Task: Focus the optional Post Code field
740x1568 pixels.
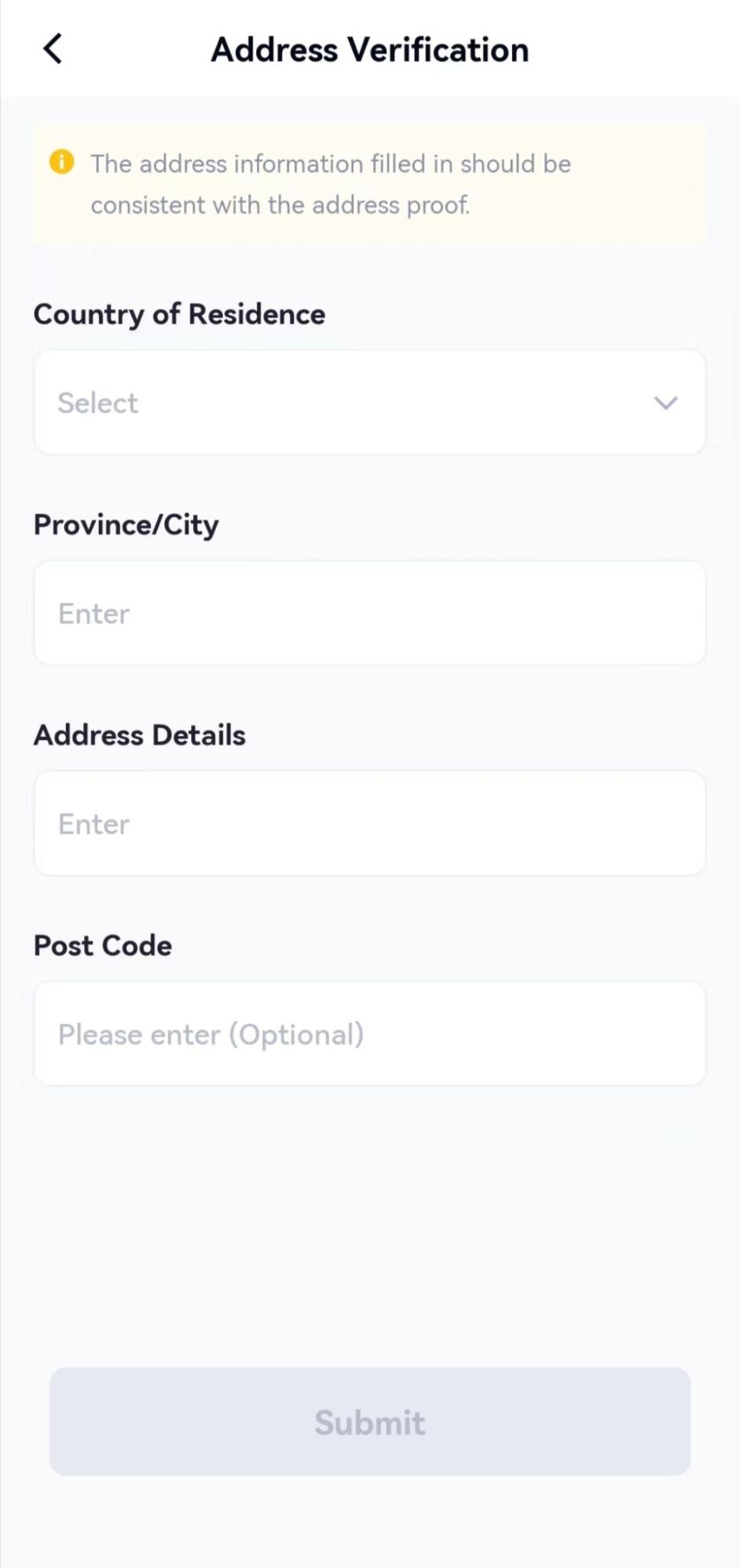Action: pyautogui.click(x=369, y=1034)
